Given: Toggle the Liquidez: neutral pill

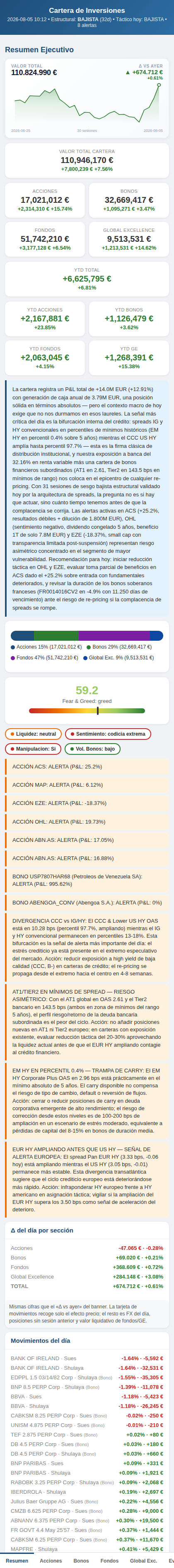Looking at the screenshot, I should [x=33, y=734].
